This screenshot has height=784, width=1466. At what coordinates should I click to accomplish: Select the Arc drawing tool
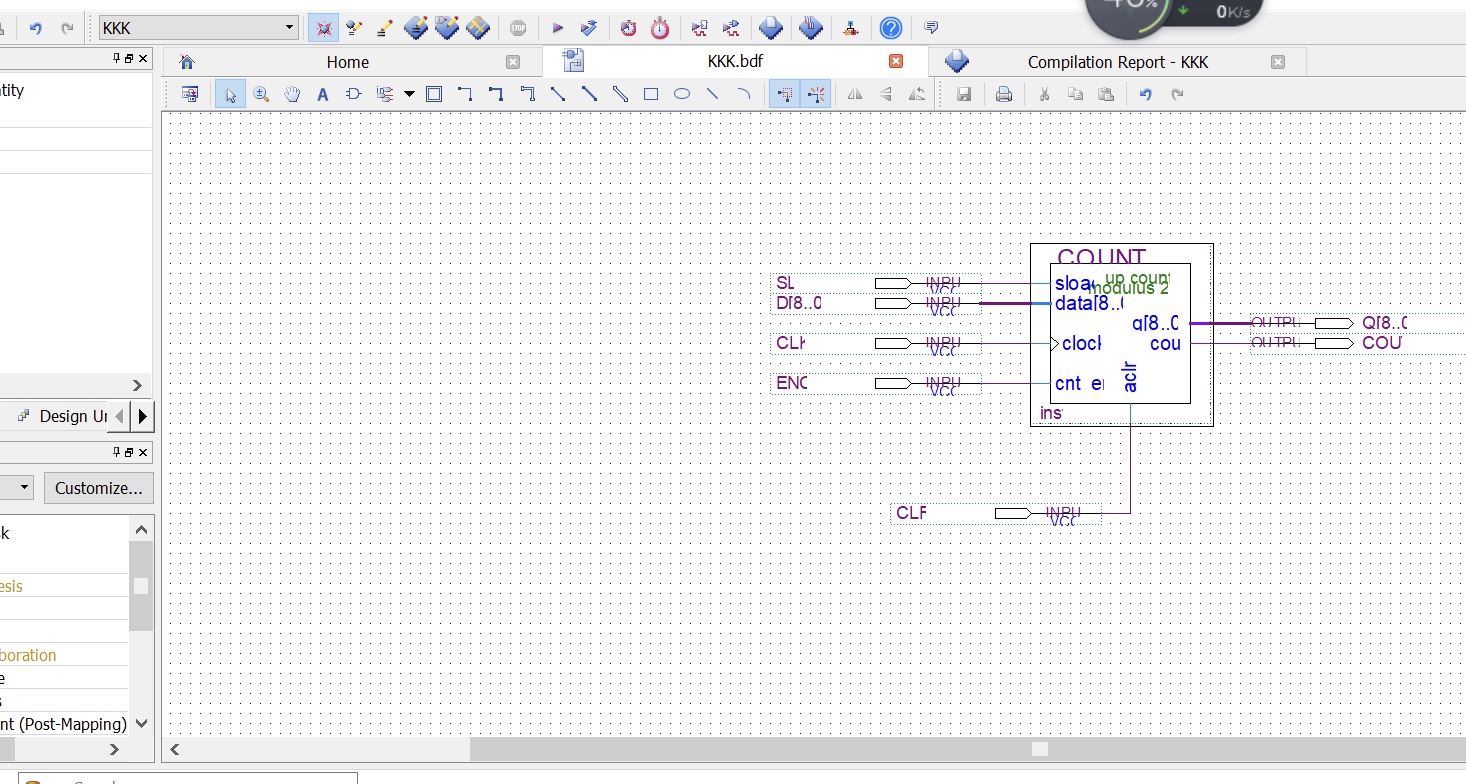[744, 94]
